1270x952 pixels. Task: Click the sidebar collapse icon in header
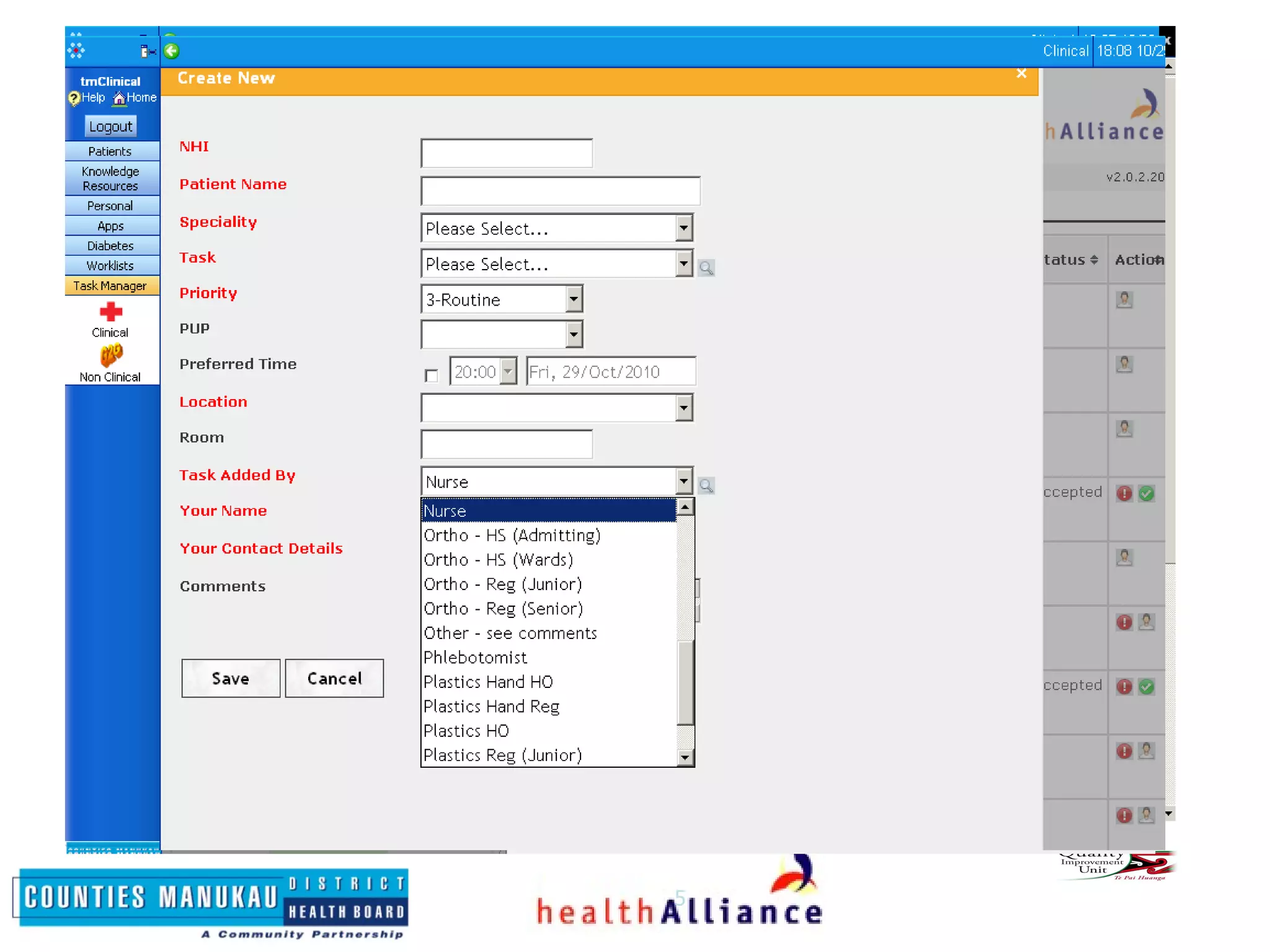pyautogui.click(x=147, y=51)
